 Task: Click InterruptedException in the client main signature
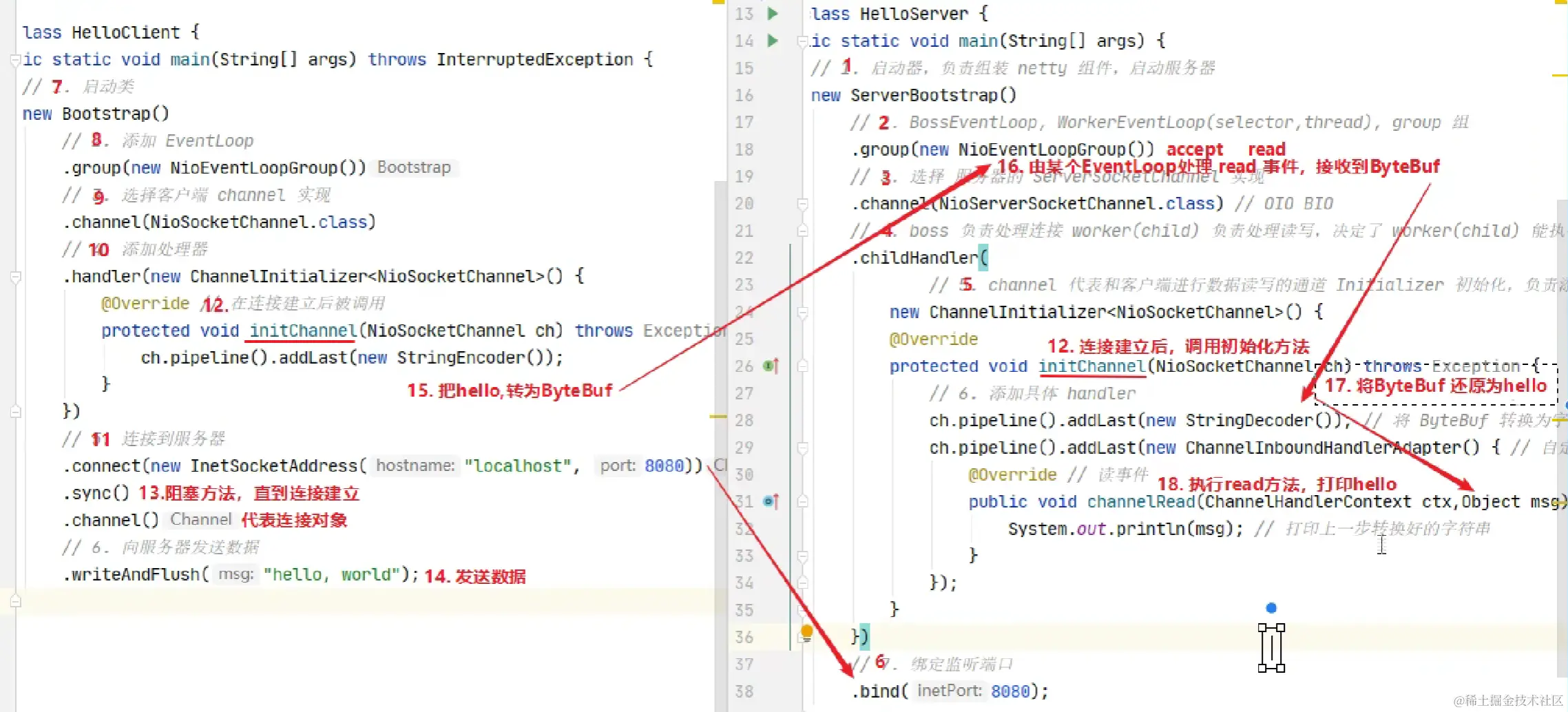click(x=535, y=59)
